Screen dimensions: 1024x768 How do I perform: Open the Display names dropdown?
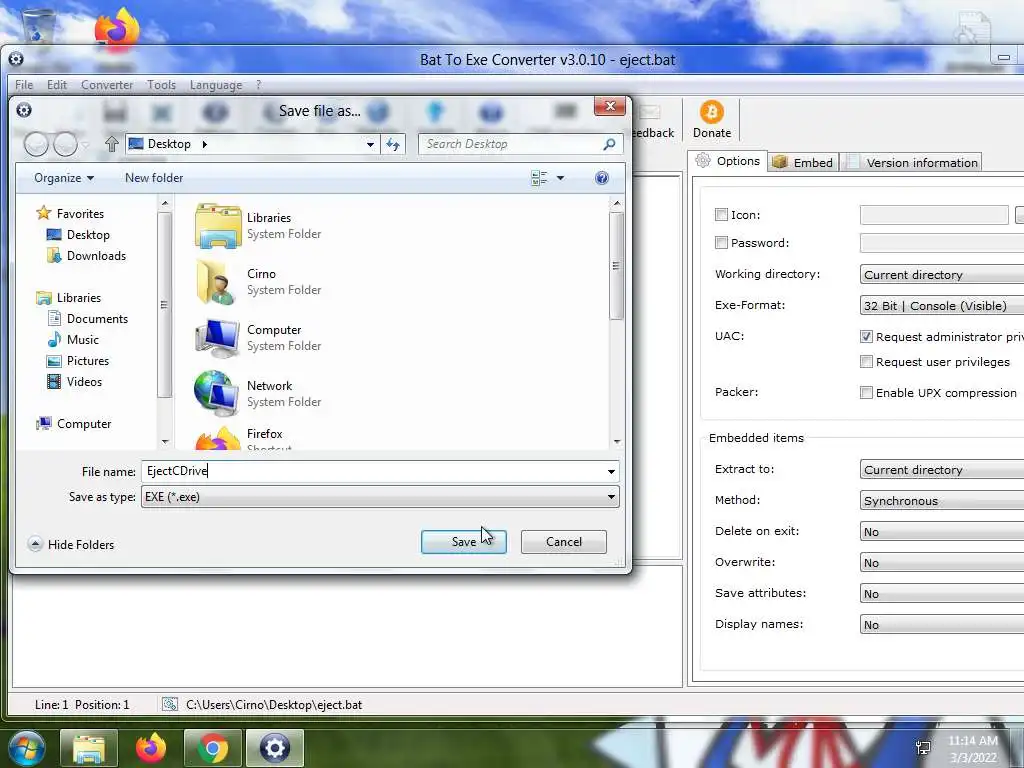[x=942, y=624]
